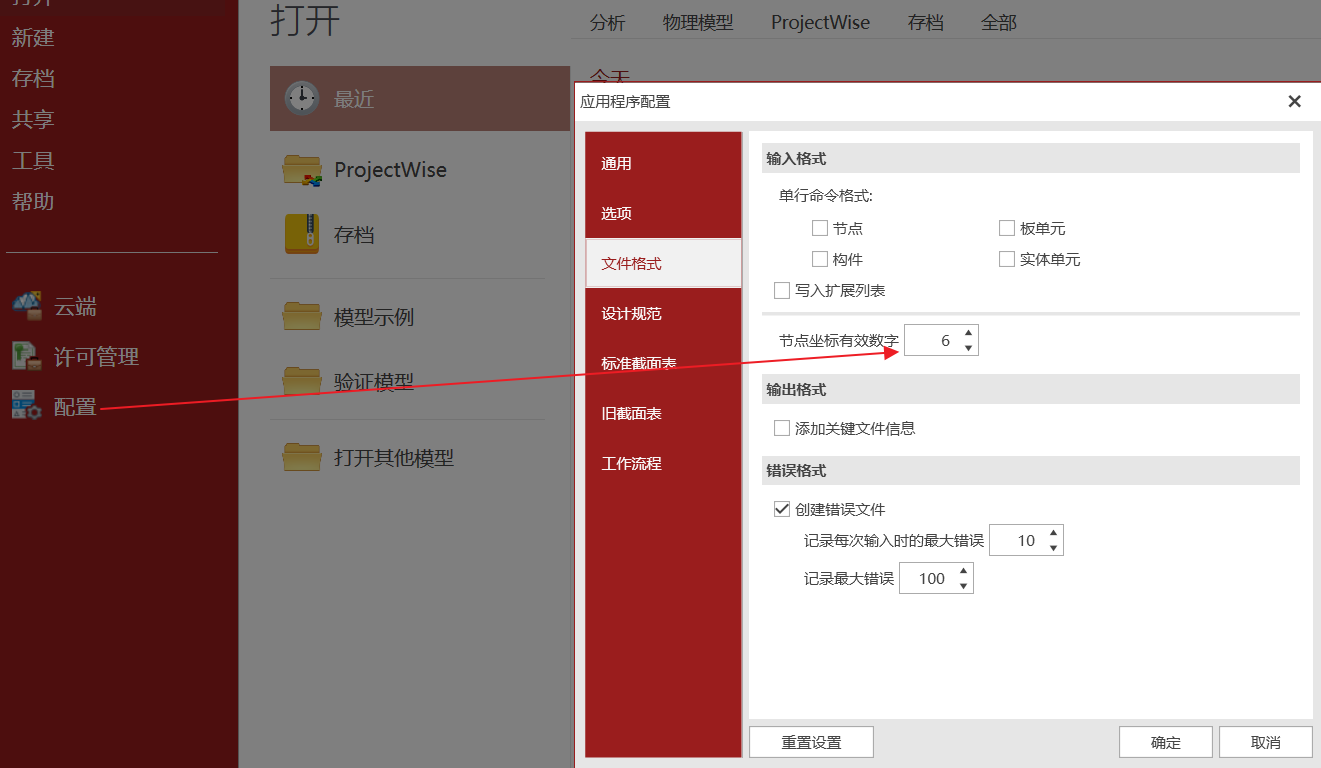The height and width of the screenshot is (768, 1321).
Task: Open the 帮助 menu item
Action: [33, 202]
